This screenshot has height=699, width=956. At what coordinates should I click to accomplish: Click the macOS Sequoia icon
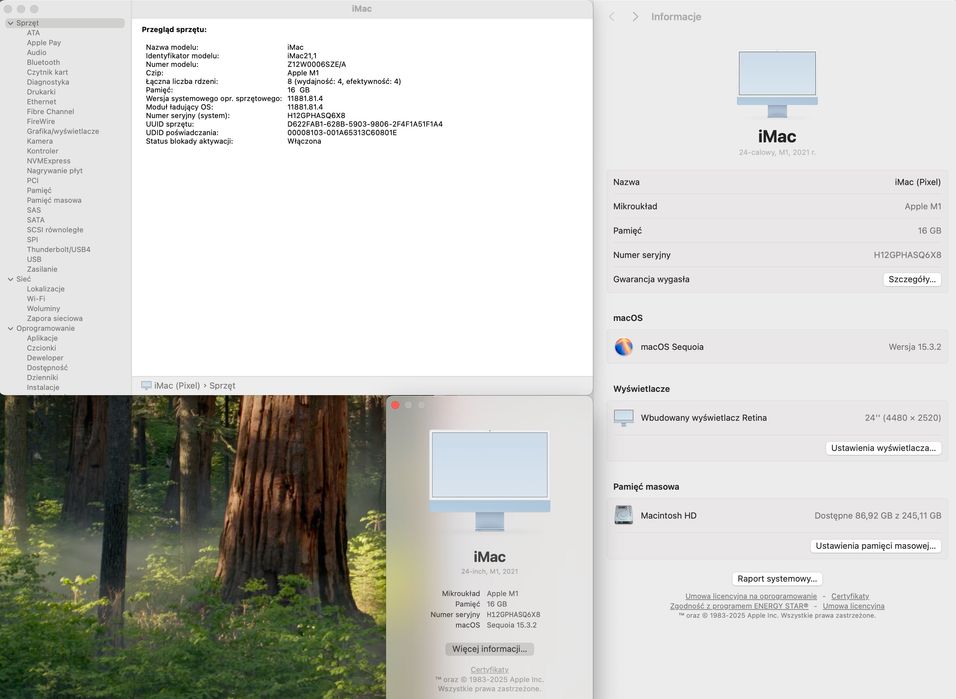[623, 347]
